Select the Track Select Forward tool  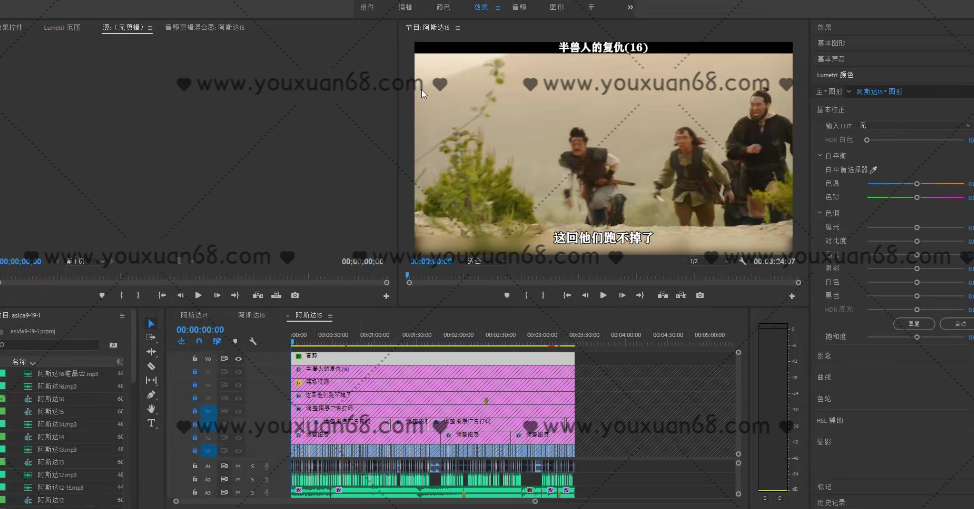(x=151, y=337)
